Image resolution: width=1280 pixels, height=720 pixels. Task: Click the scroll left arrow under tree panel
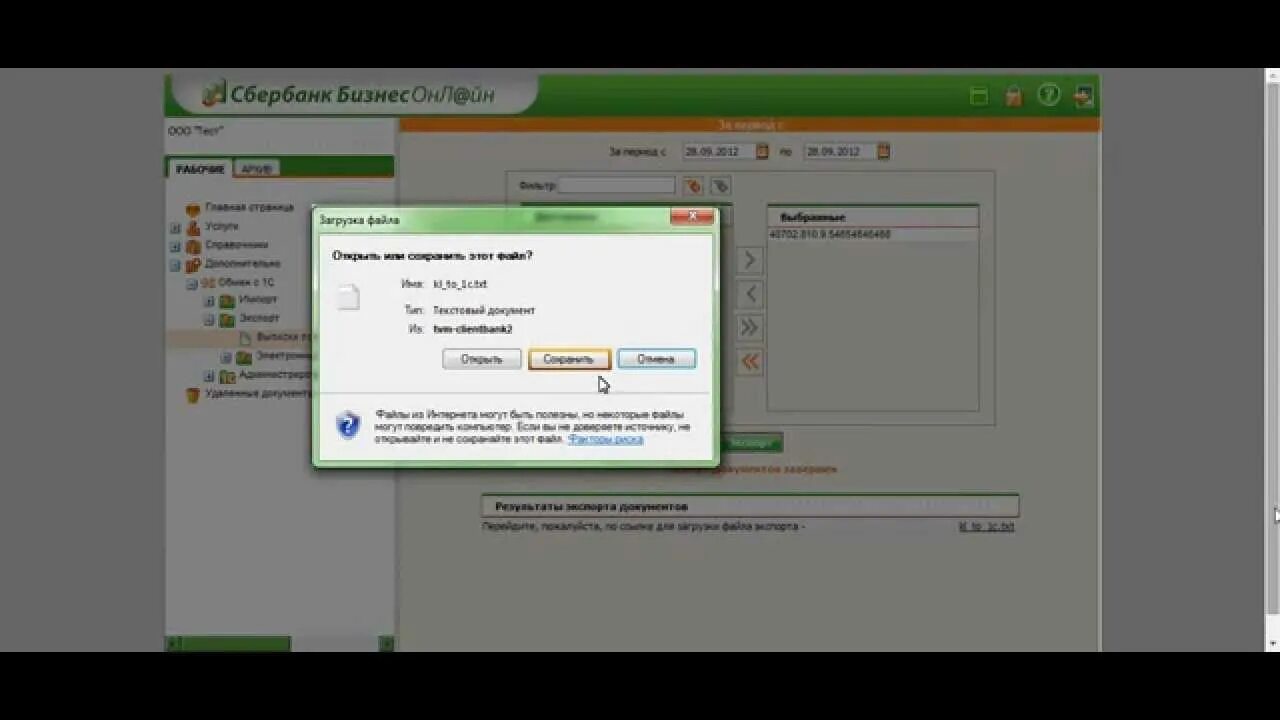pos(173,643)
